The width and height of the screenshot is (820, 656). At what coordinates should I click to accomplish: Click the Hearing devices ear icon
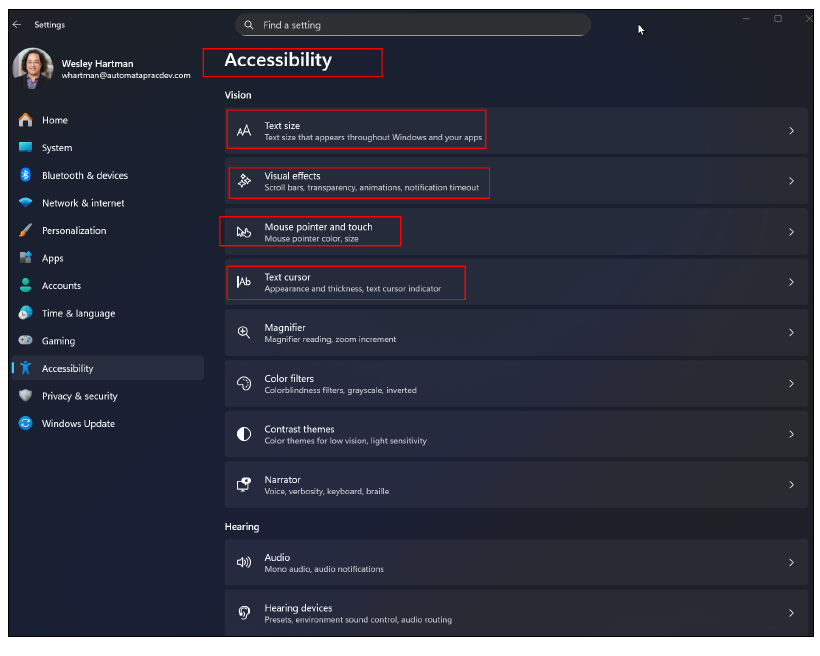[x=244, y=613]
